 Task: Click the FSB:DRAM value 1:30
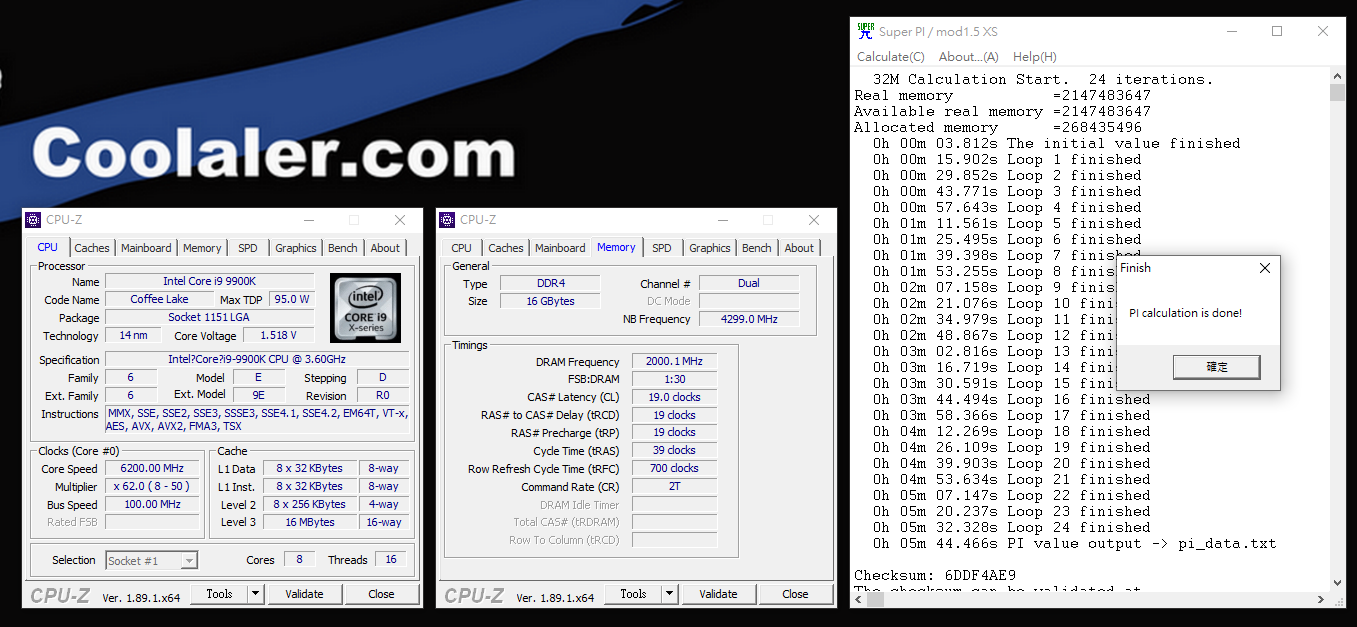[674, 380]
